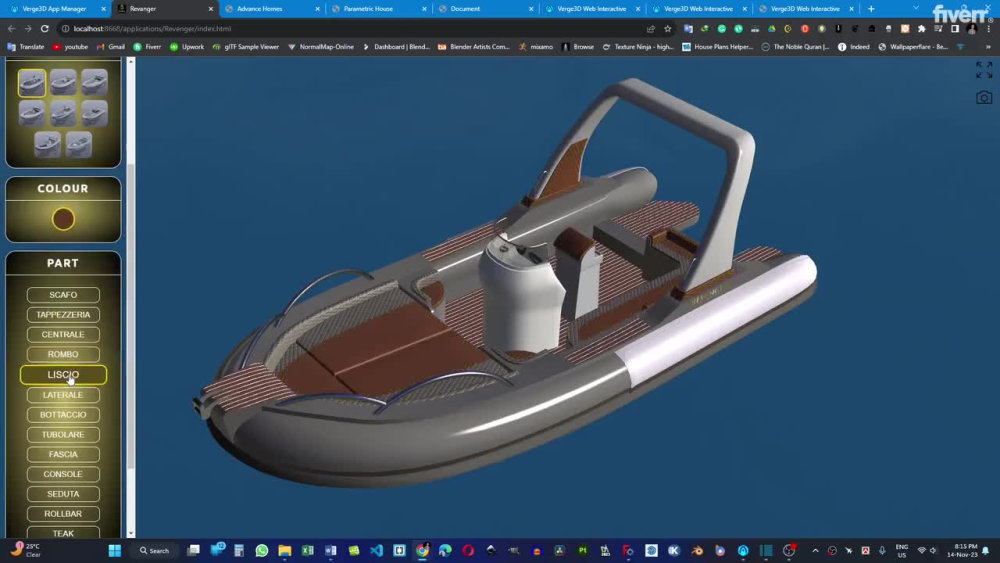This screenshot has width=1000, height=563.
Task: Go back with the browser back arrow
Action: click(x=11, y=29)
